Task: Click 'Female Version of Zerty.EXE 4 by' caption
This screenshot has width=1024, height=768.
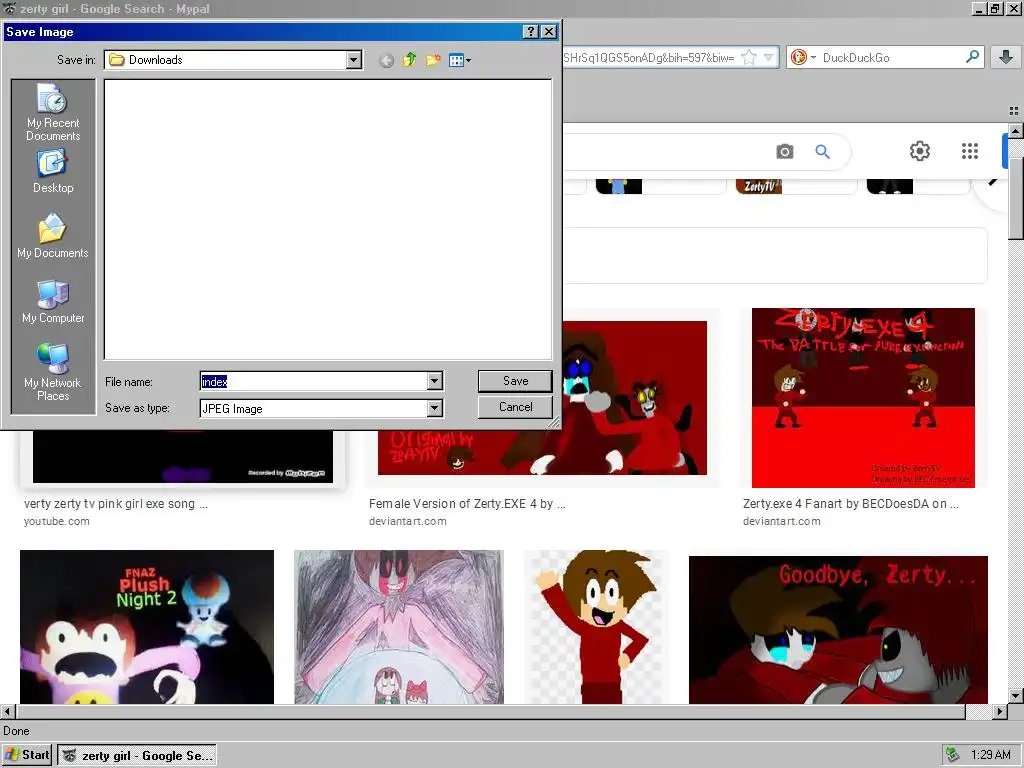Action: tap(467, 504)
